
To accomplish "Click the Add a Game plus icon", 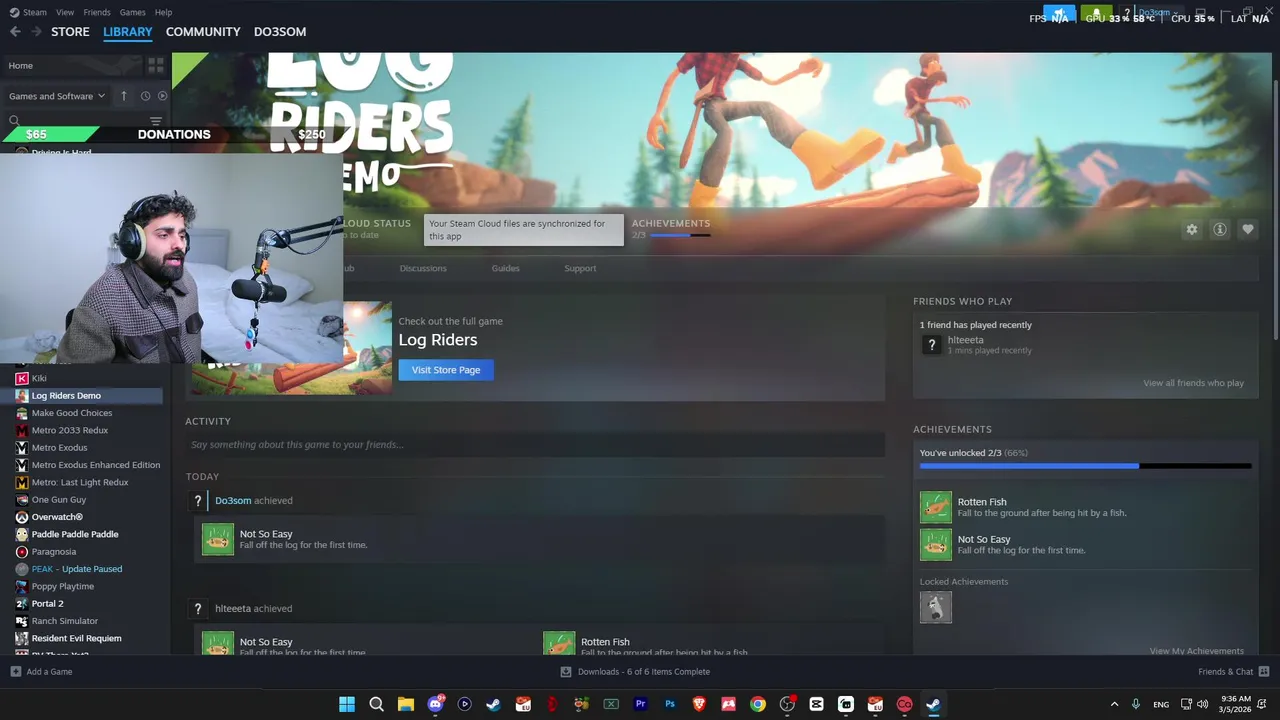I will 15,672.
